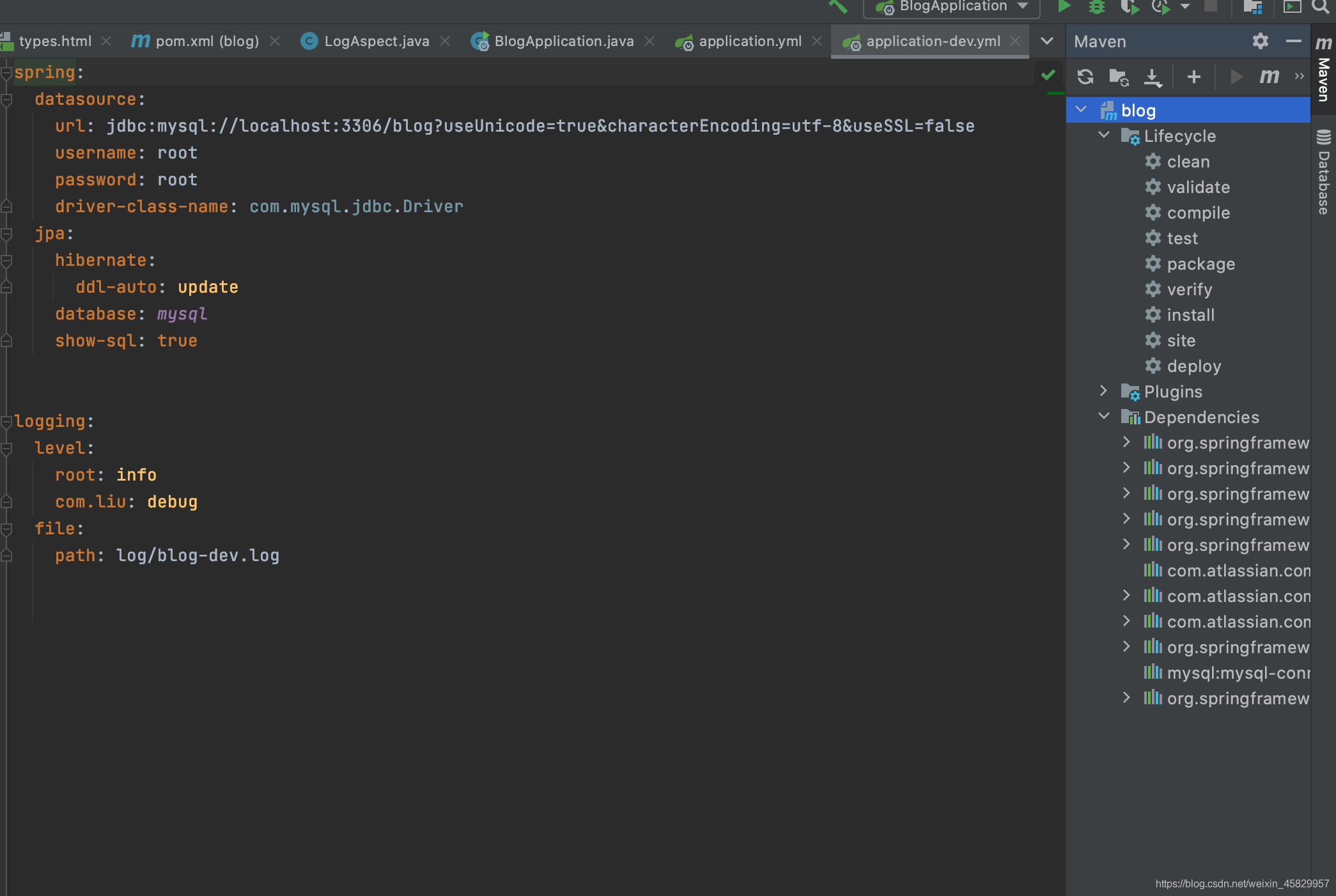Select the mysql:mysql-conn dependency

(x=1227, y=673)
